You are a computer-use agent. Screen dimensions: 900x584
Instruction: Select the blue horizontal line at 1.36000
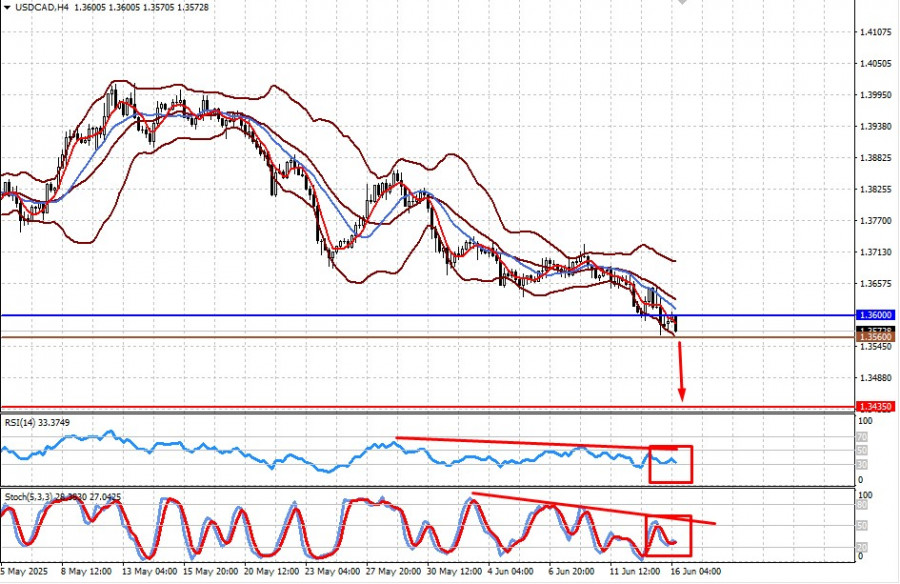tap(428, 315)
